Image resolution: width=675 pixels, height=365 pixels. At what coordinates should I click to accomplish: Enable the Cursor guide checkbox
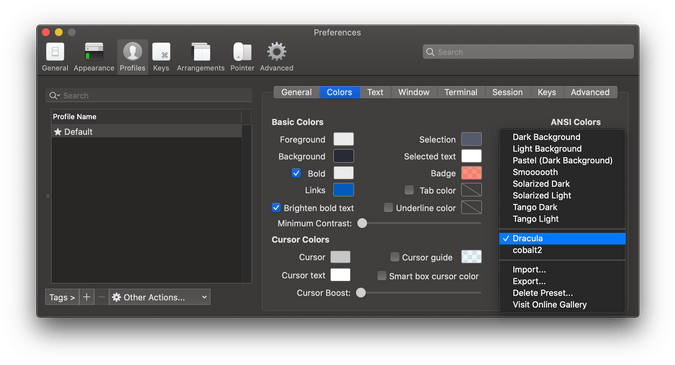pos(394,257)
